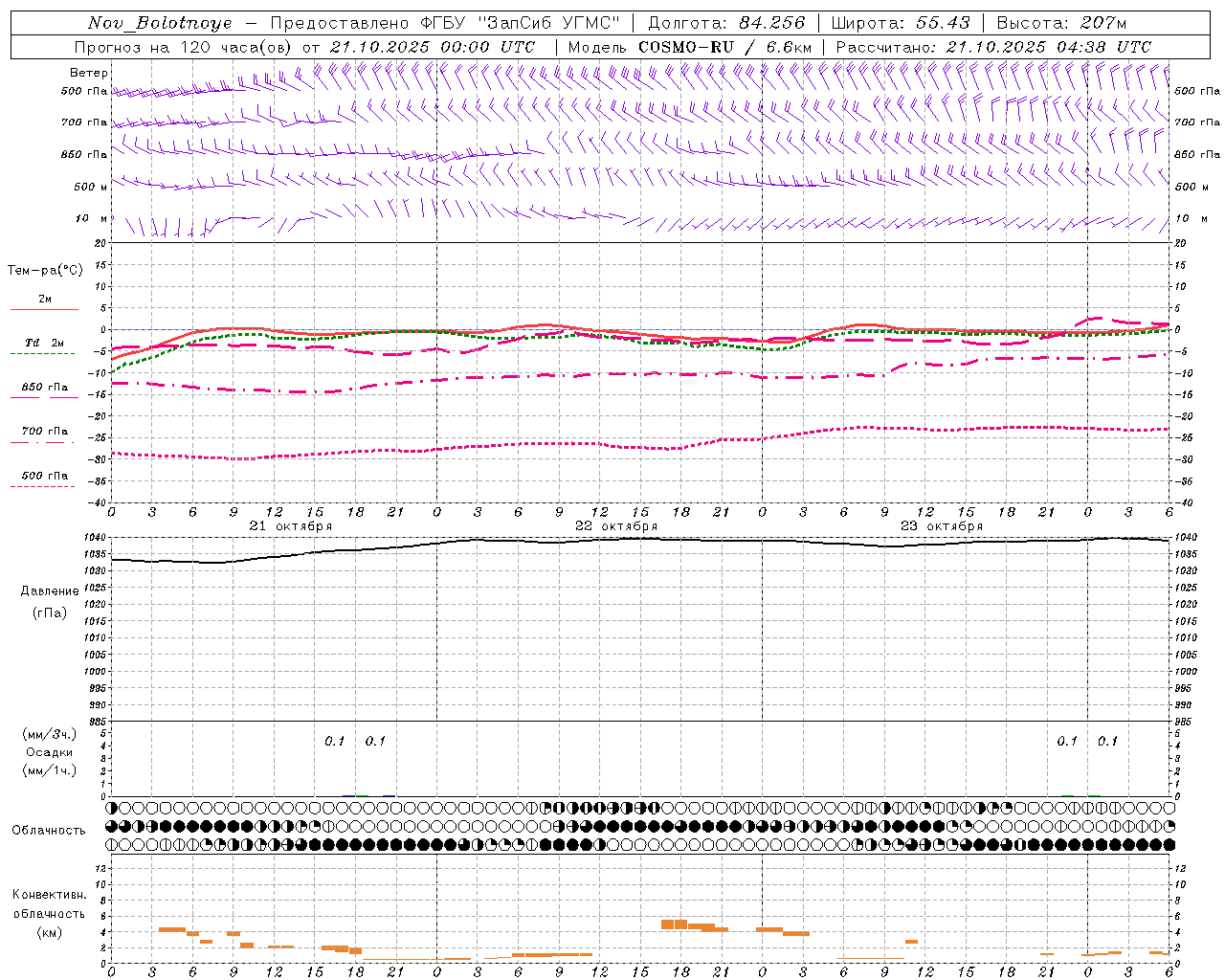Click the Конвективн. panel label
1225x980 pixels.
click(50, 895)
